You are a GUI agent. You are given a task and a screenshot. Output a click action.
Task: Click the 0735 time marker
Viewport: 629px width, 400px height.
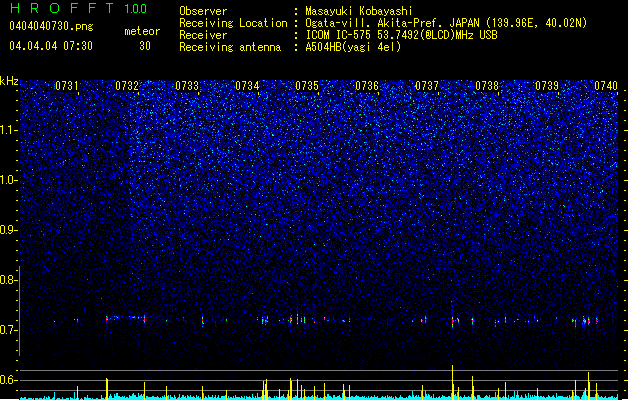(x=307, y=86)
